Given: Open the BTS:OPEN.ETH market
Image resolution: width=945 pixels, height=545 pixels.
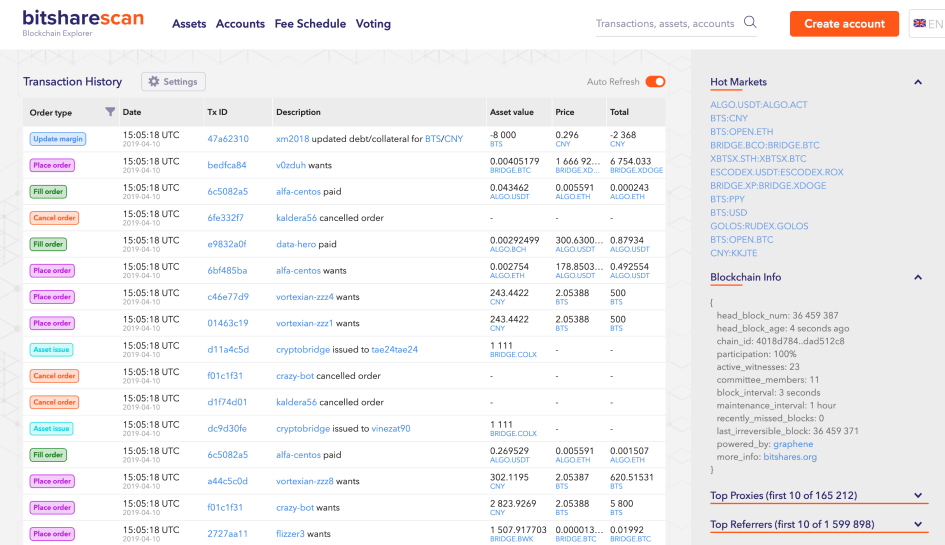Looking at the screenshot, I should click(x=741, y=131).
